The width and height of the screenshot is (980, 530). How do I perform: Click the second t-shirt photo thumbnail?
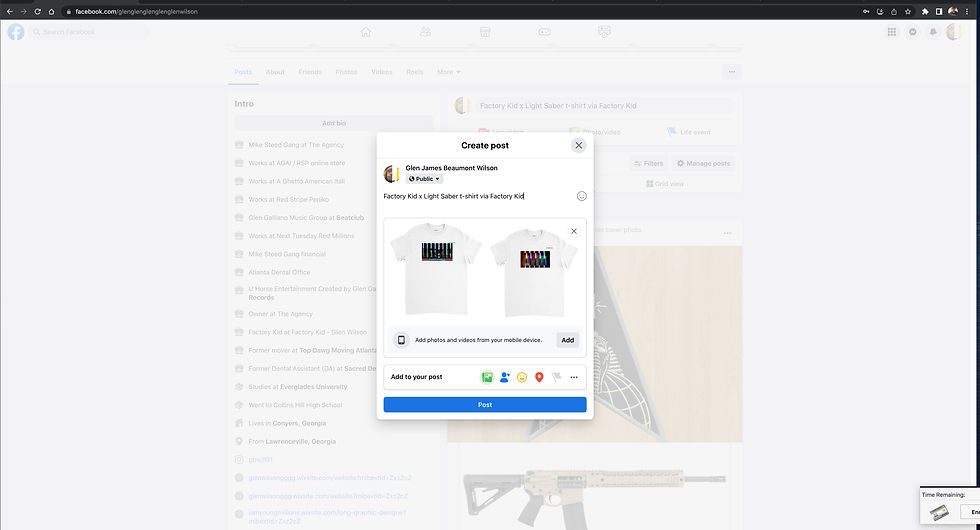coord(534,272)
